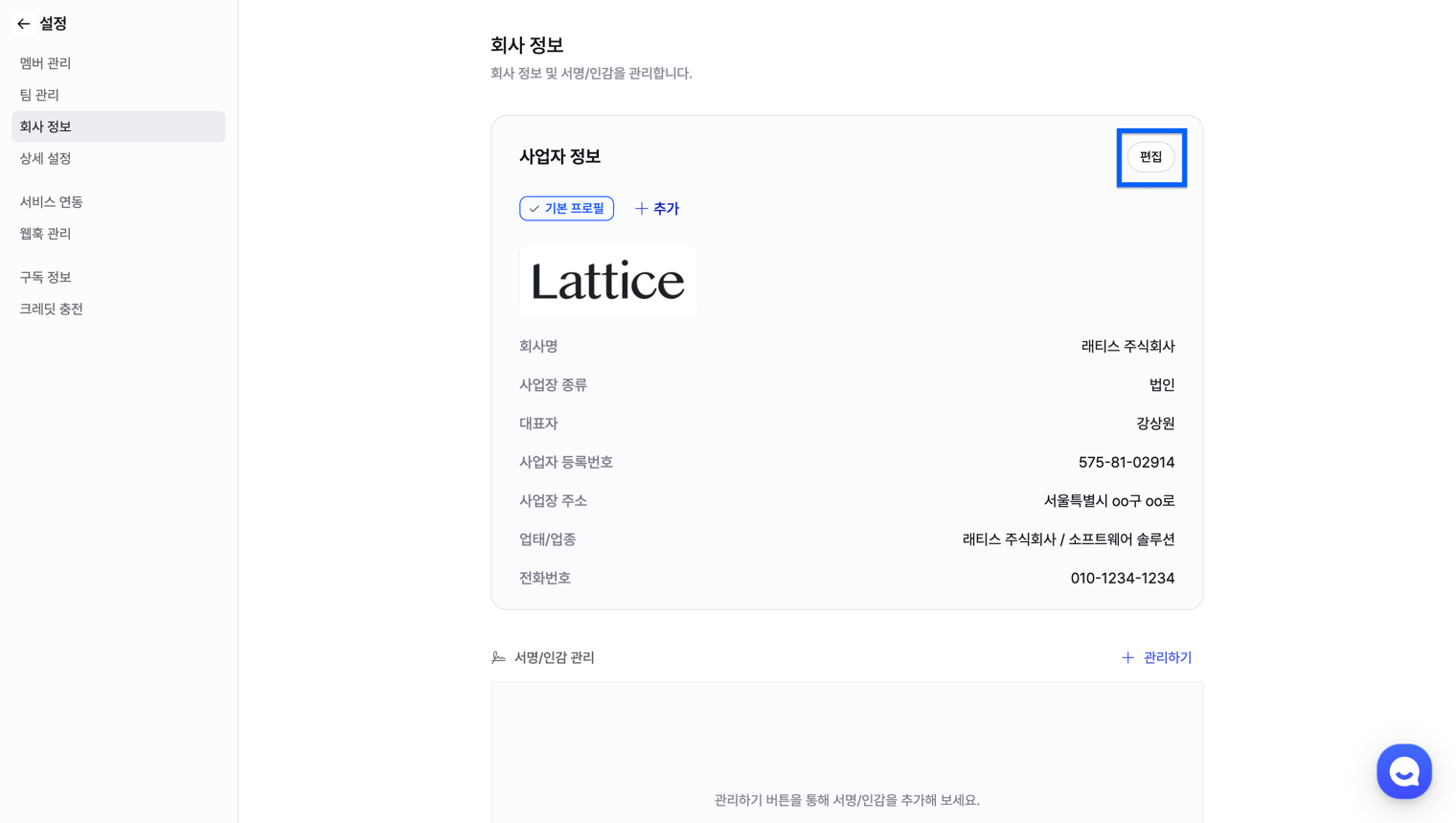Click the back arrow next to 설정
Screen dimensions: 1456x823
[24, 24]
